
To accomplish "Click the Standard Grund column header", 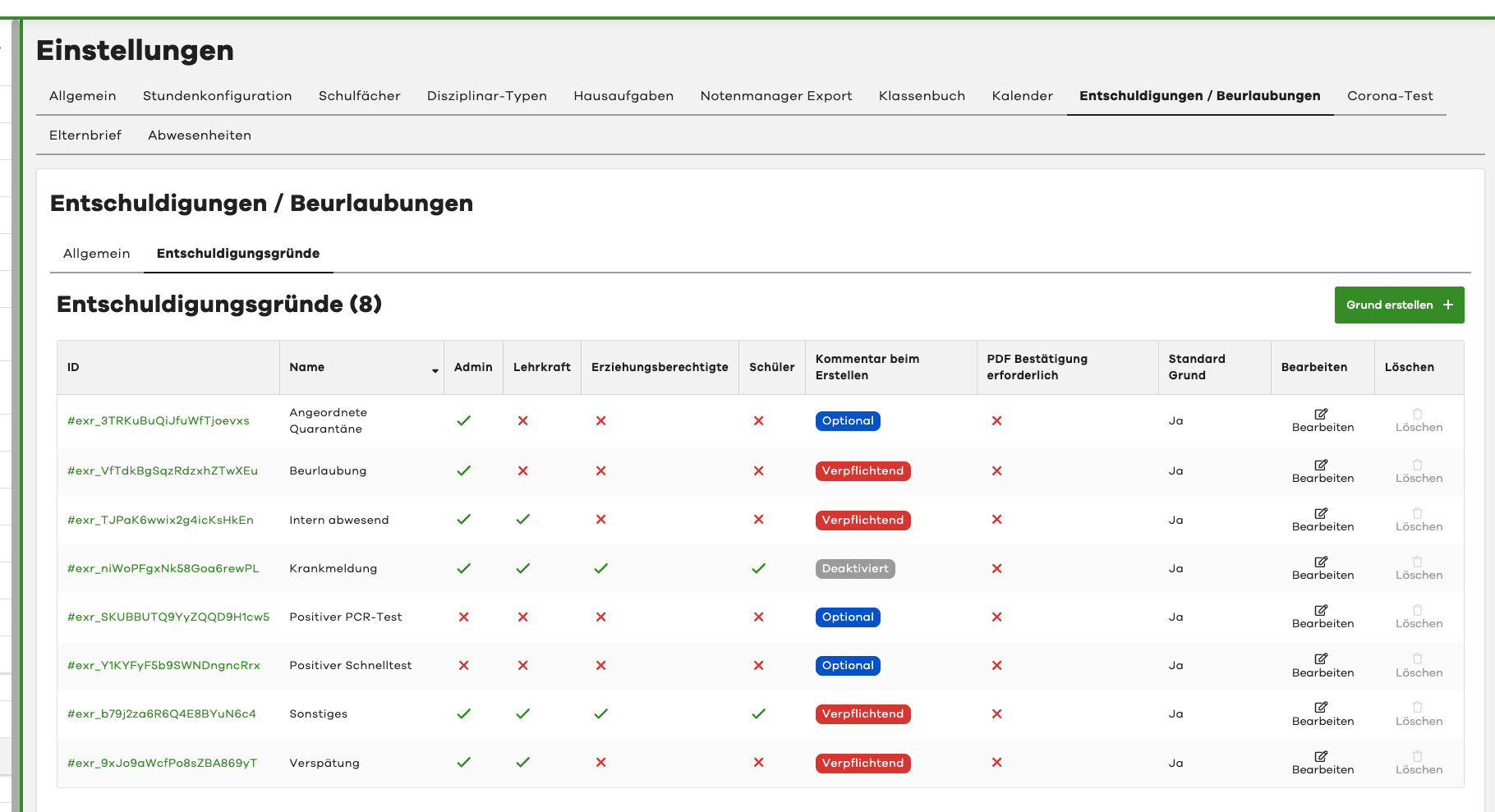I will point(1197,367).
